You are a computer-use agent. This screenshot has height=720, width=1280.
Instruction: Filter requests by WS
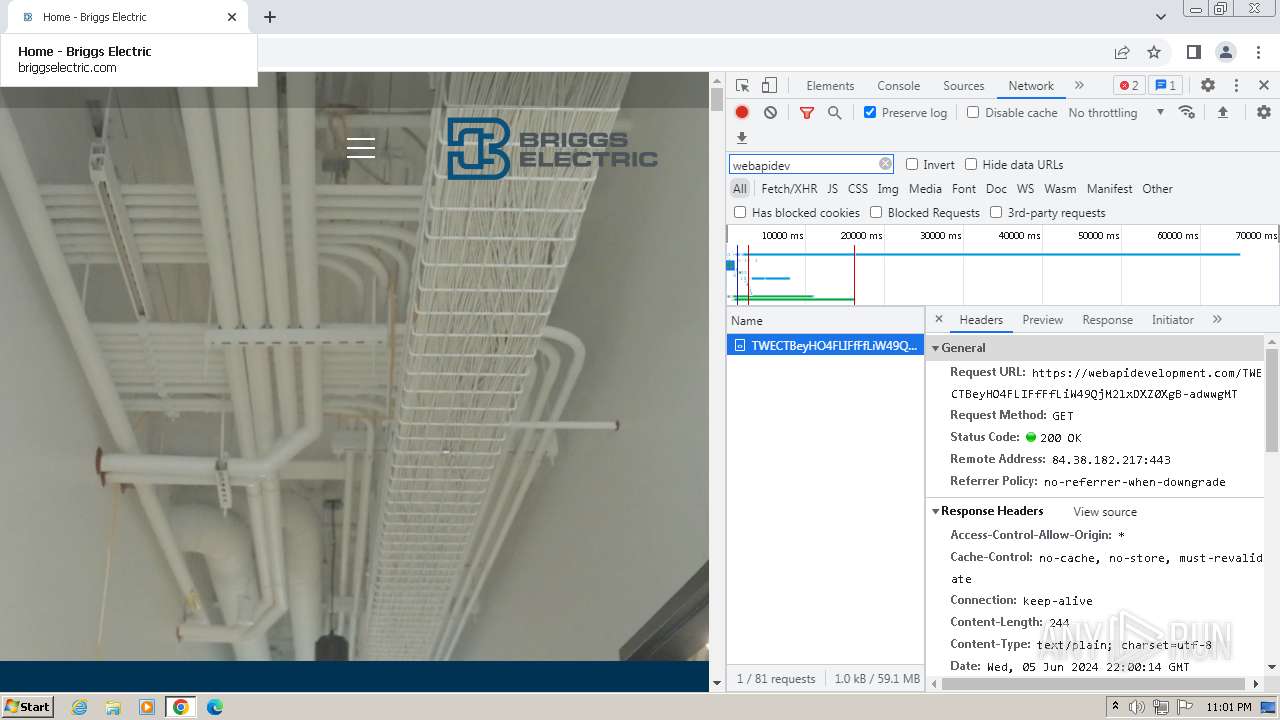coord(1025,188)
